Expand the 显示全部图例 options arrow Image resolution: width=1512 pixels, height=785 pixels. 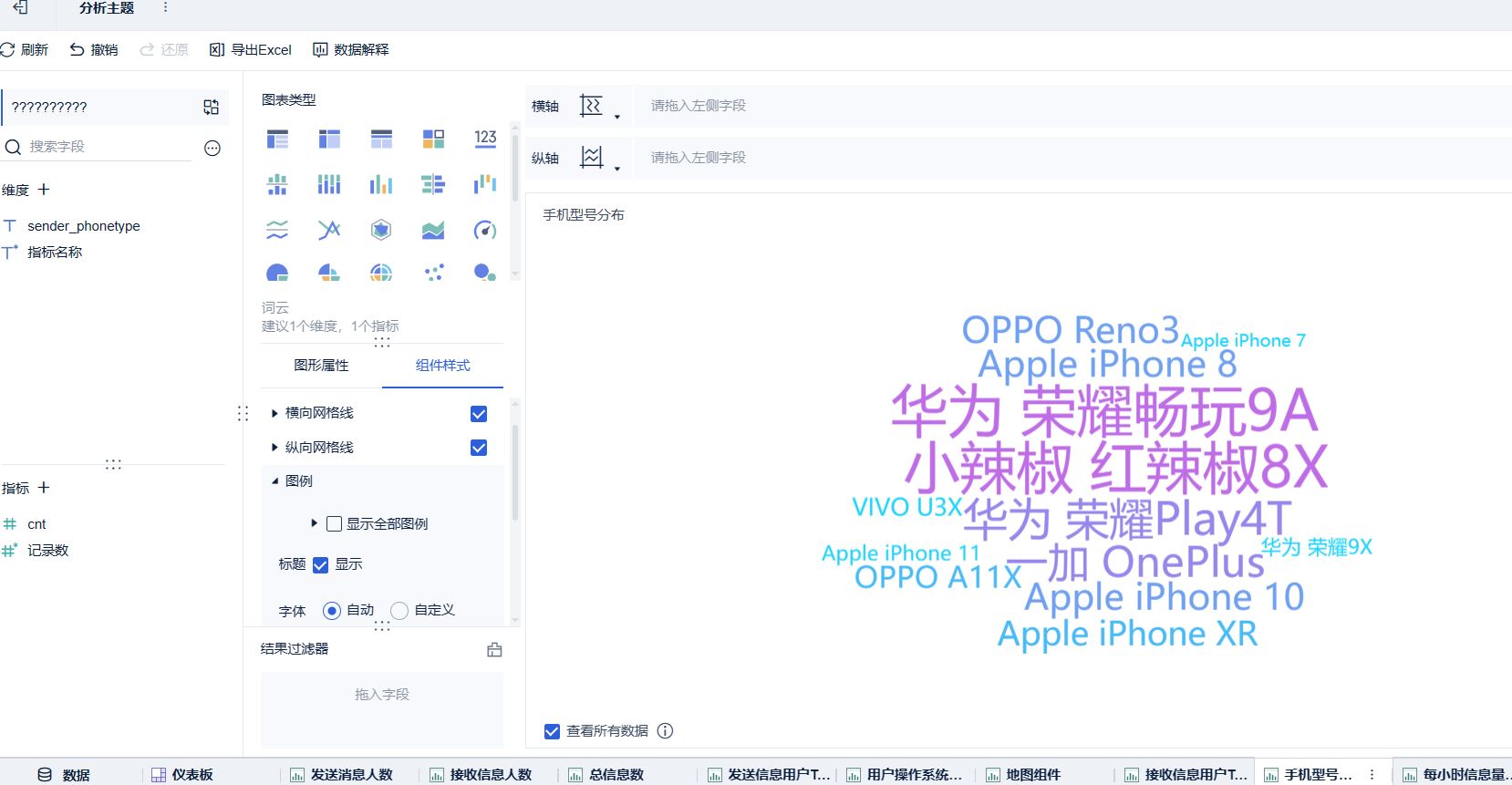point(314,523)
